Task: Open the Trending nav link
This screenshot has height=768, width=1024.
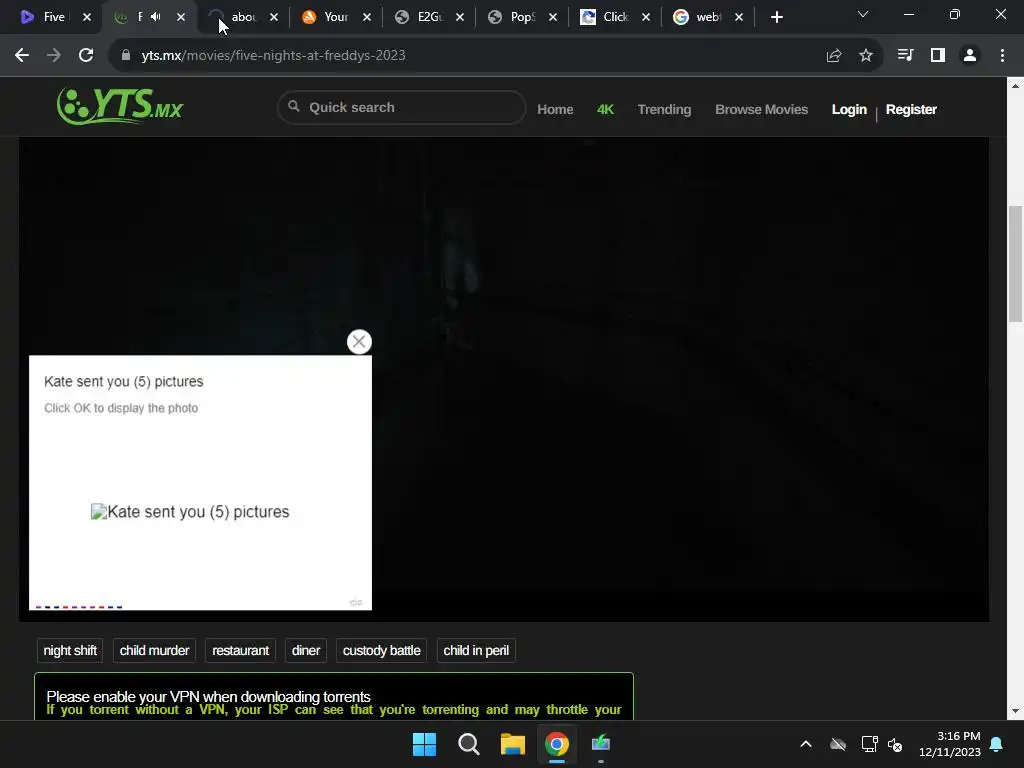Action: click(x=664, y=110)
